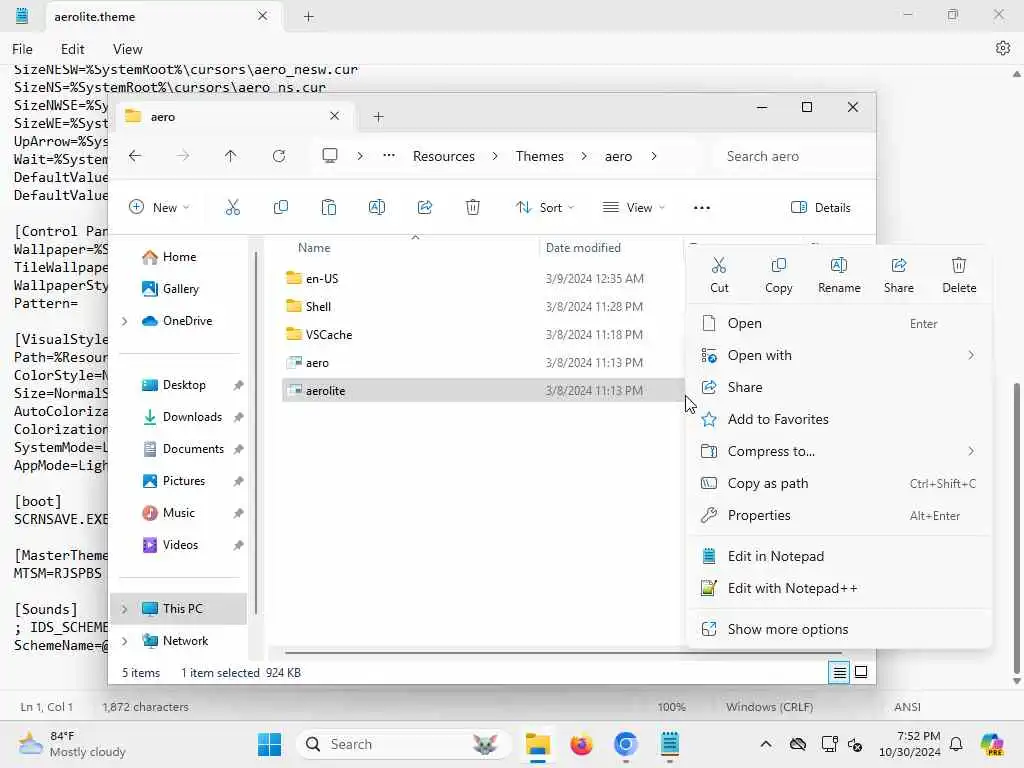1024x768 pixels.
Task: Add new Explorer tab
Action: pyautogui.click(x=378, y=117)
